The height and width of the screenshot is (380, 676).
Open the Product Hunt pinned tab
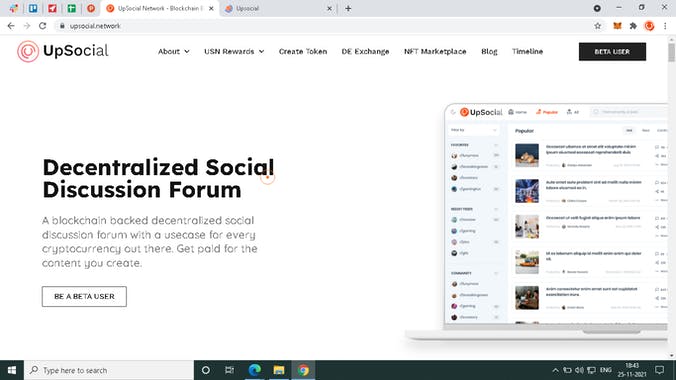click(x=91, y=8)
